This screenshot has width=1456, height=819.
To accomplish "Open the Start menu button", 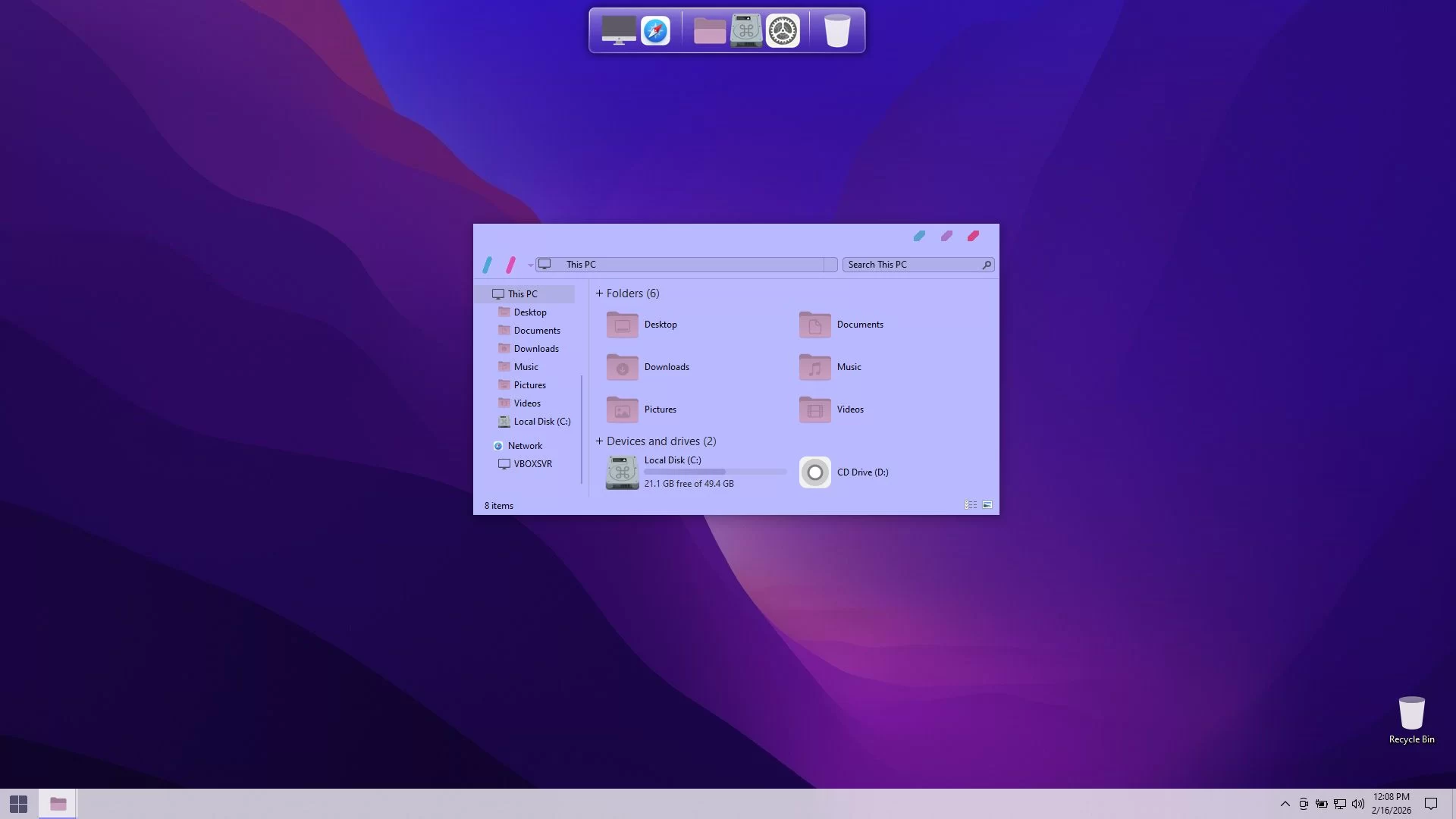I will pyautogui.click(x=18, y=804).
